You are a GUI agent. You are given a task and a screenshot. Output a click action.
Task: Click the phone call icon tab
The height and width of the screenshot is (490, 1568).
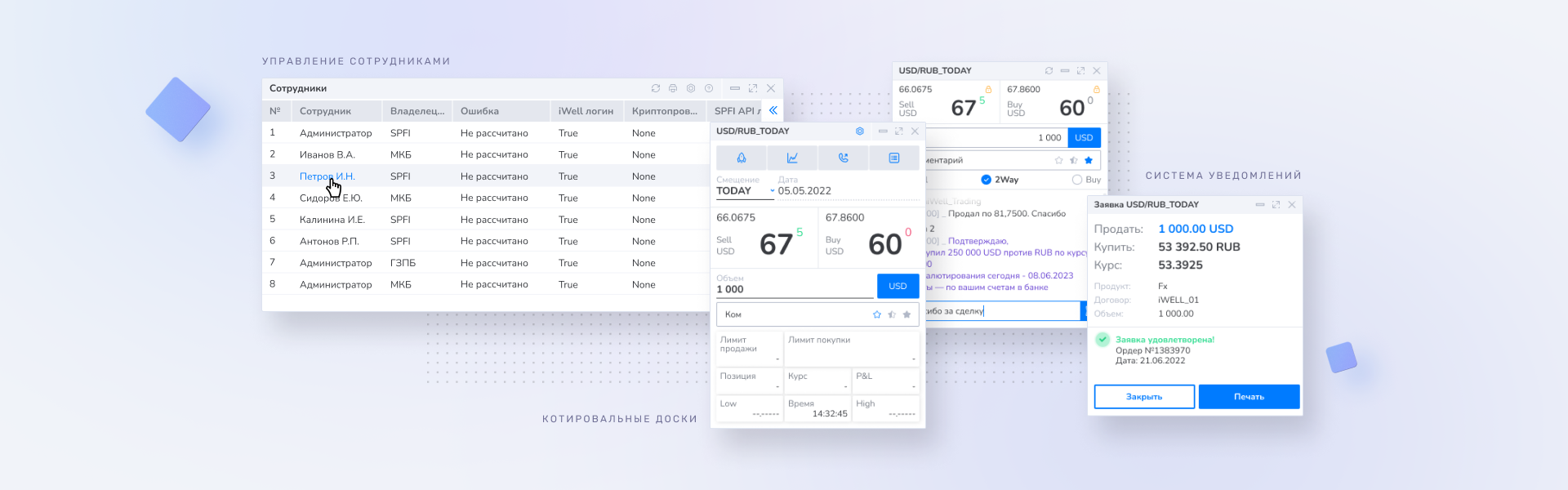click(843, 158)
